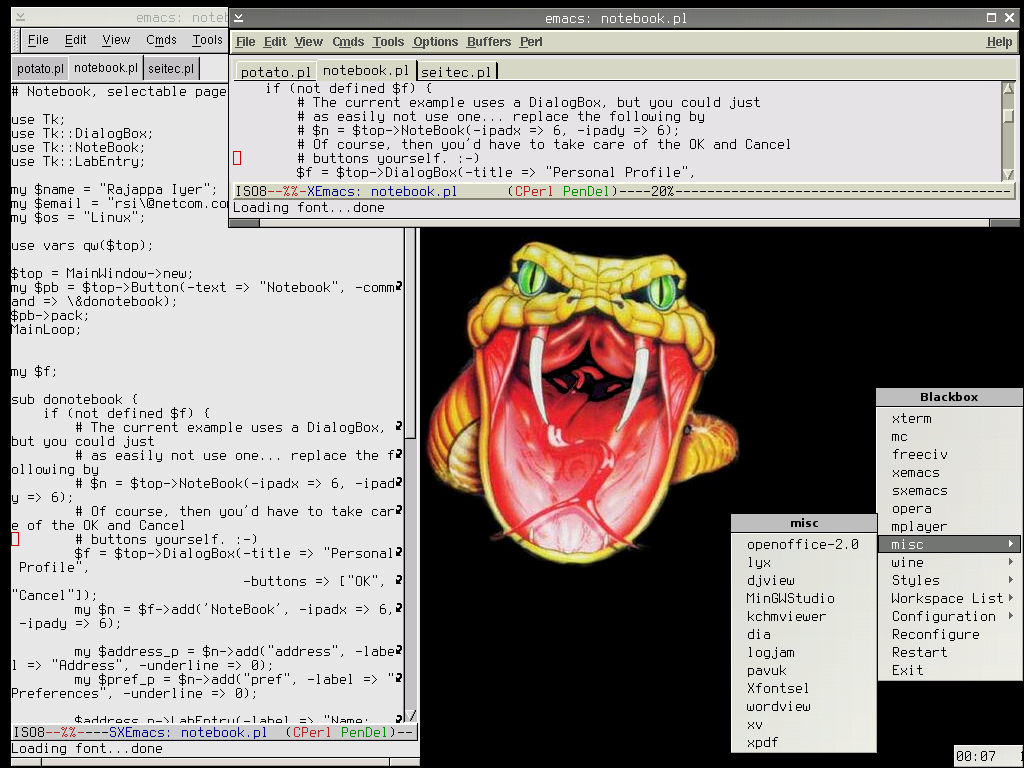Open View menu in the background SXEmacs window
The image size is (1024, 768).
pos(116,40)
